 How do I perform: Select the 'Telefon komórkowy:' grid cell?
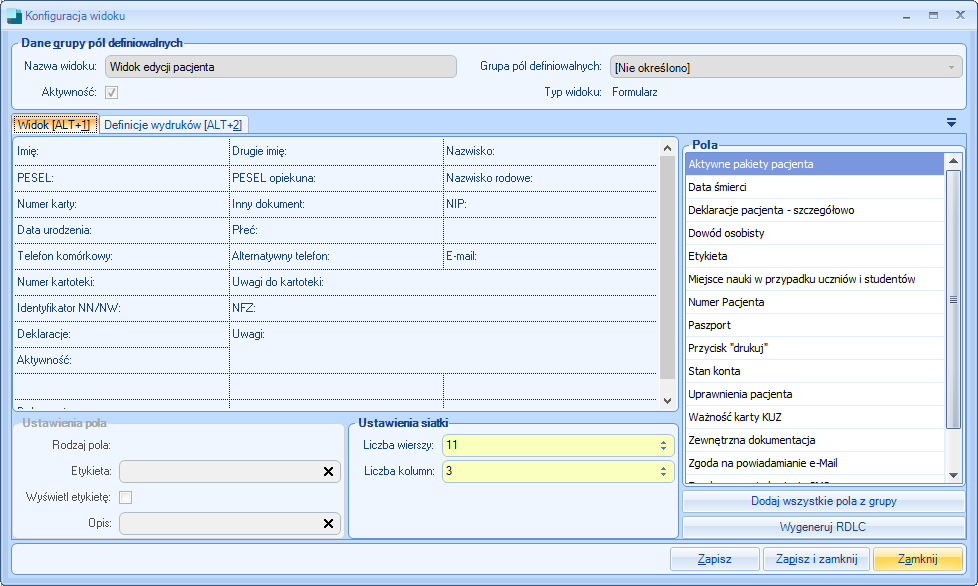122,256
